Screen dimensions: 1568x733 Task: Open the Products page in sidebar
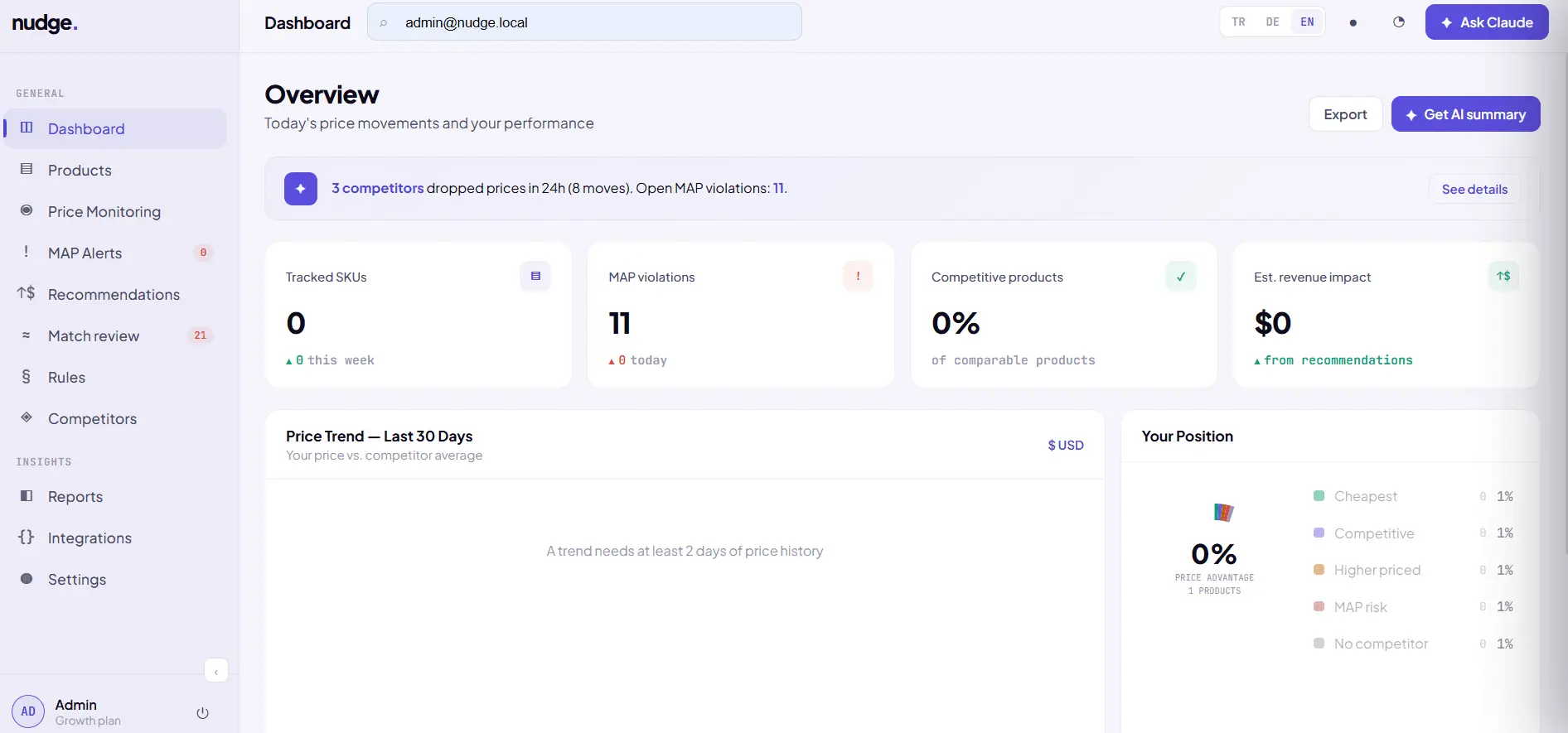point(115,170)
